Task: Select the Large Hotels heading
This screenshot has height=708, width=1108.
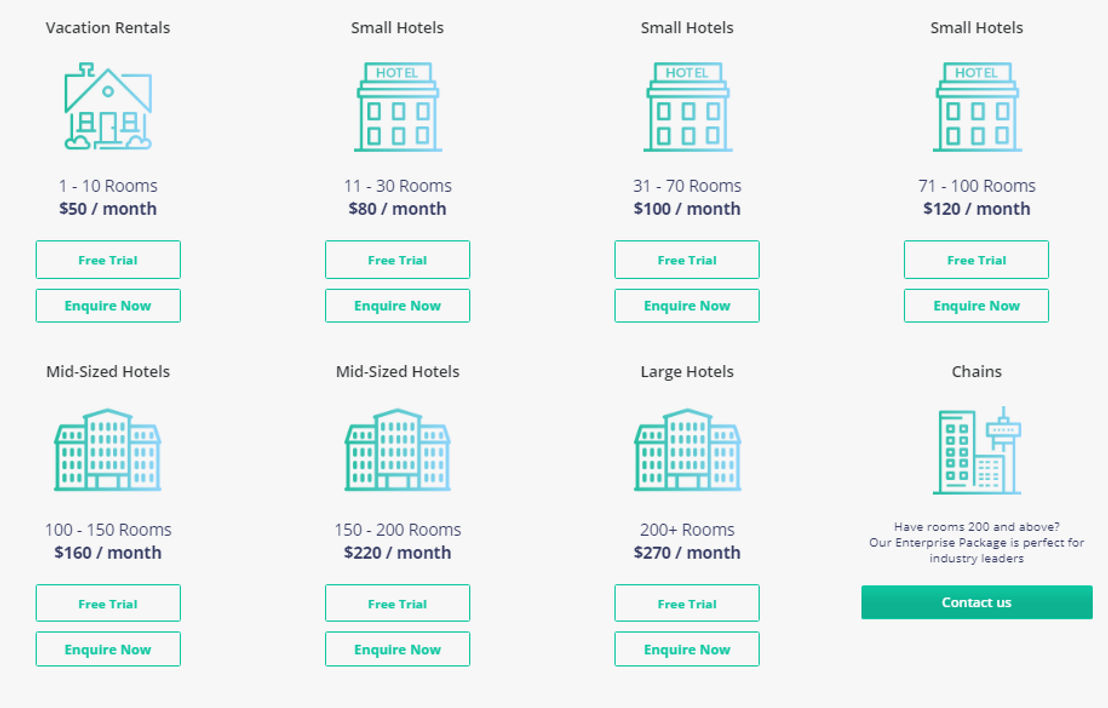Action: (687, 372)
